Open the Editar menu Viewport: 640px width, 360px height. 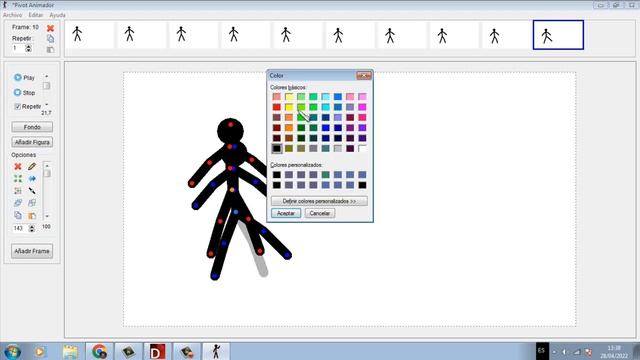[x=36, y=15]
